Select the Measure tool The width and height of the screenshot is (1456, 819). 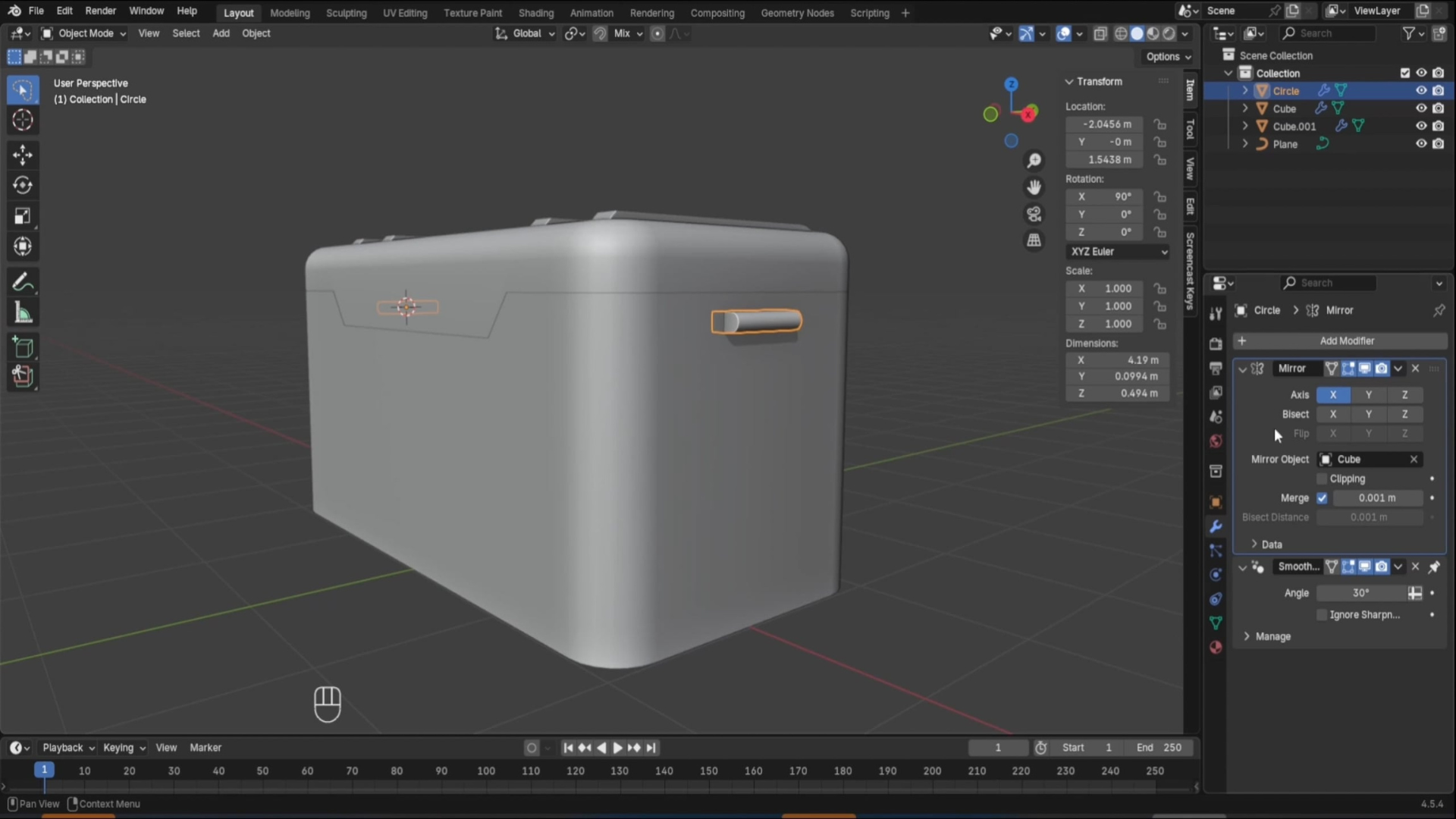22,313
